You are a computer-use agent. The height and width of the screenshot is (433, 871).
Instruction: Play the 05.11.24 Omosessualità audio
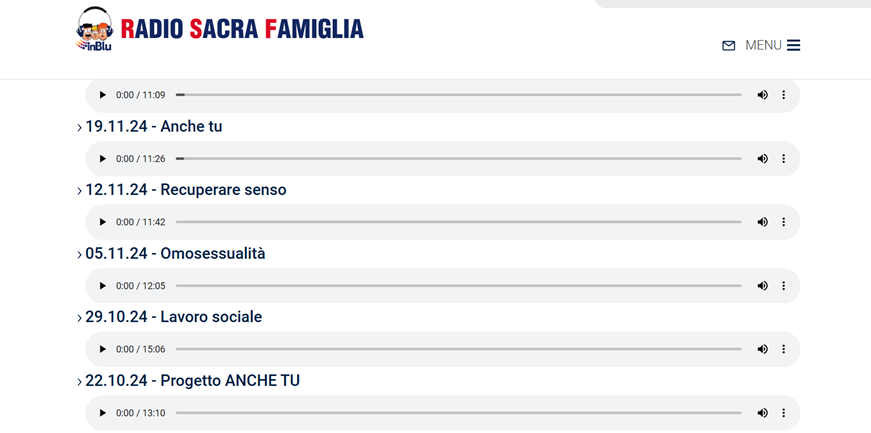tap(102, 286)
